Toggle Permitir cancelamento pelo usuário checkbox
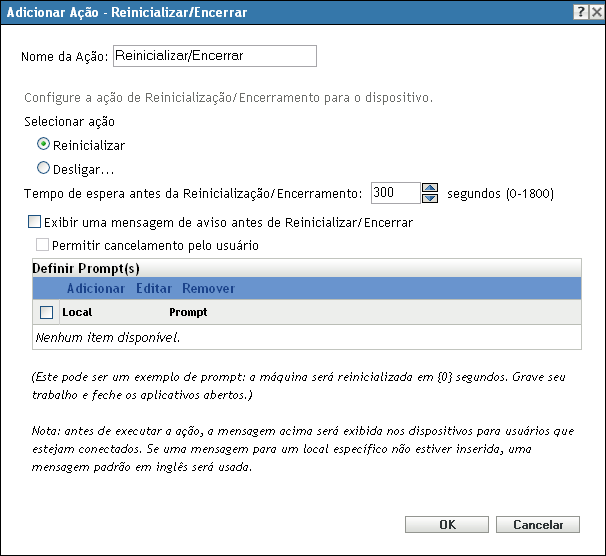Viewport: 606px width, 556px height. pyautogui.click(x=42, y=245)
